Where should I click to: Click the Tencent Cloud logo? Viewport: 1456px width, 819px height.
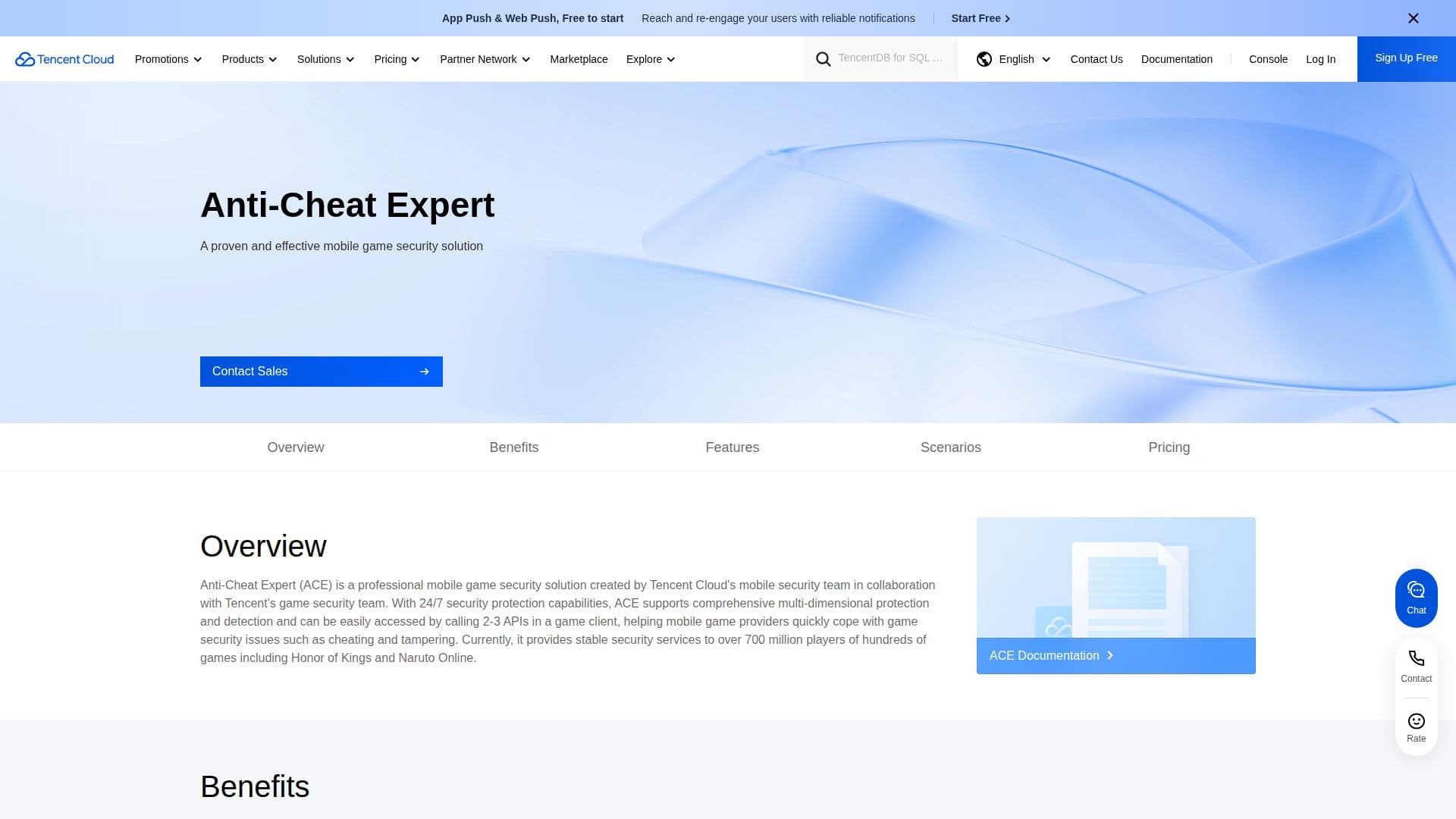(x=64, y=59)
